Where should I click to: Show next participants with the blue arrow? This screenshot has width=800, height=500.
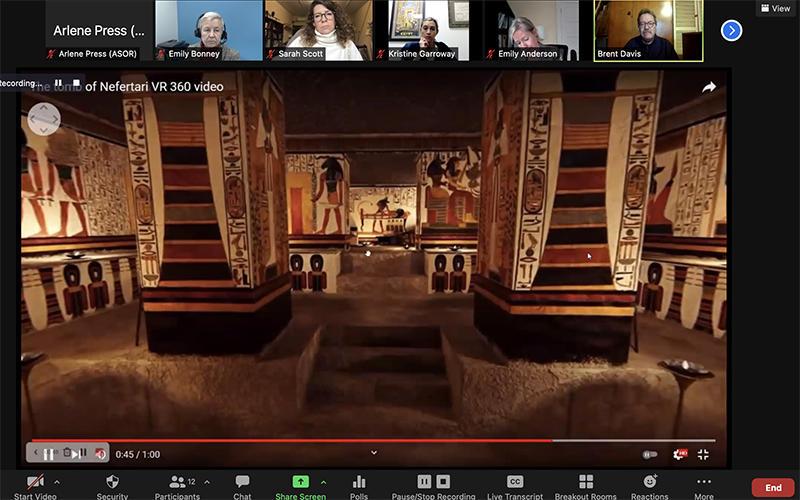pyautogui.click(x=731, y=31)
